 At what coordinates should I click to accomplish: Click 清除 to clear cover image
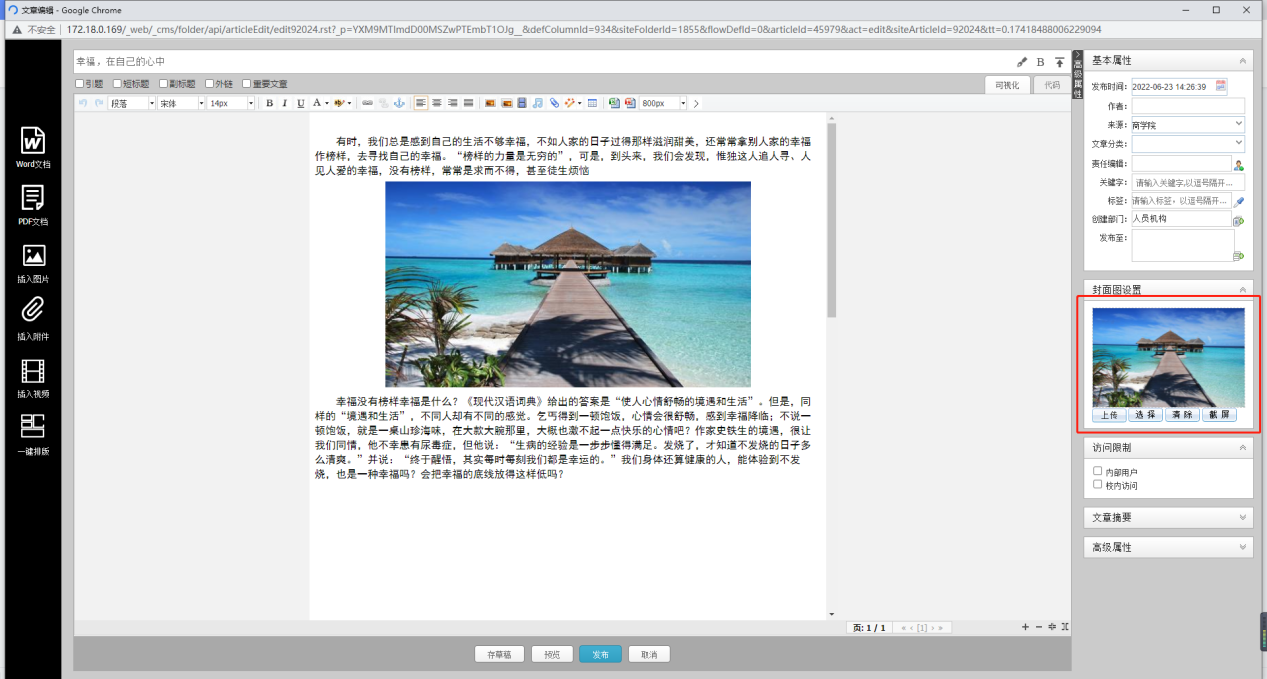tap(1183, 415)
